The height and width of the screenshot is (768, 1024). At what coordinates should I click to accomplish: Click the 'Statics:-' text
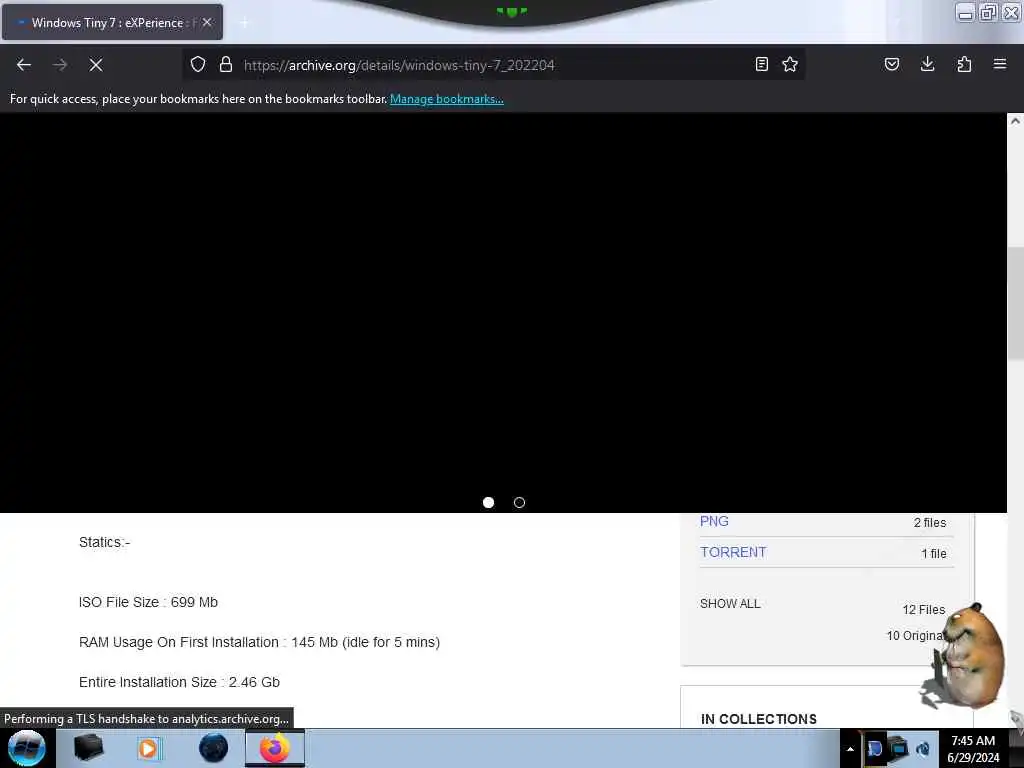104,542
